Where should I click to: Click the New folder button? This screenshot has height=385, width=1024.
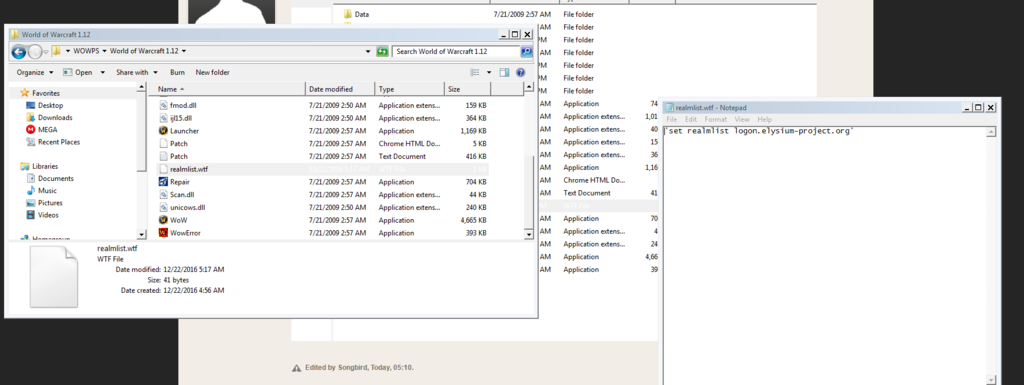pyautogui.click(x=212, y=72)
